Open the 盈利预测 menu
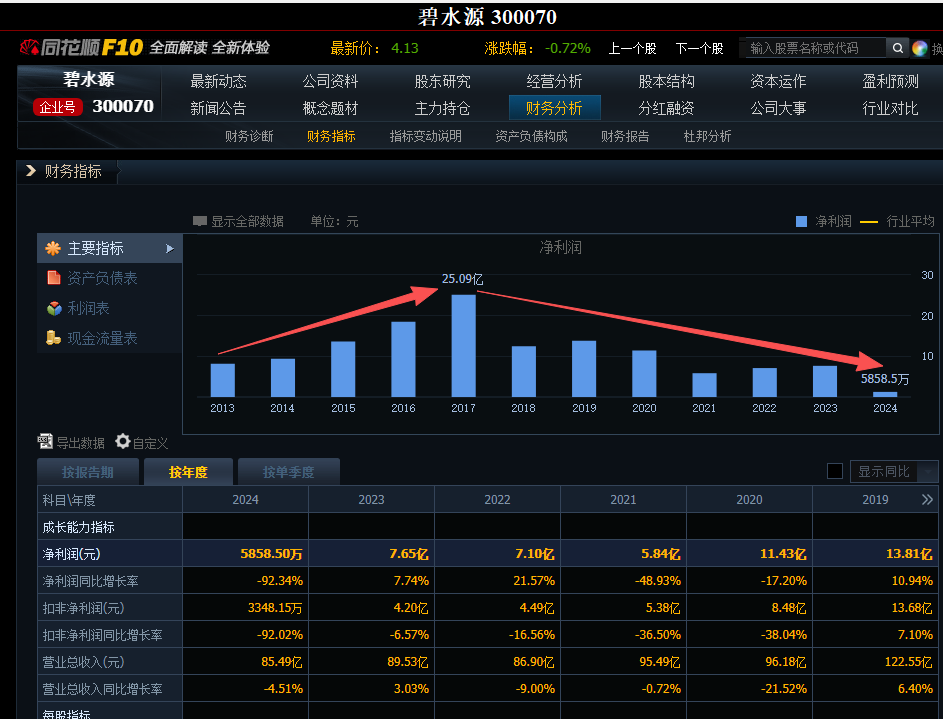 tap(891, 81)
